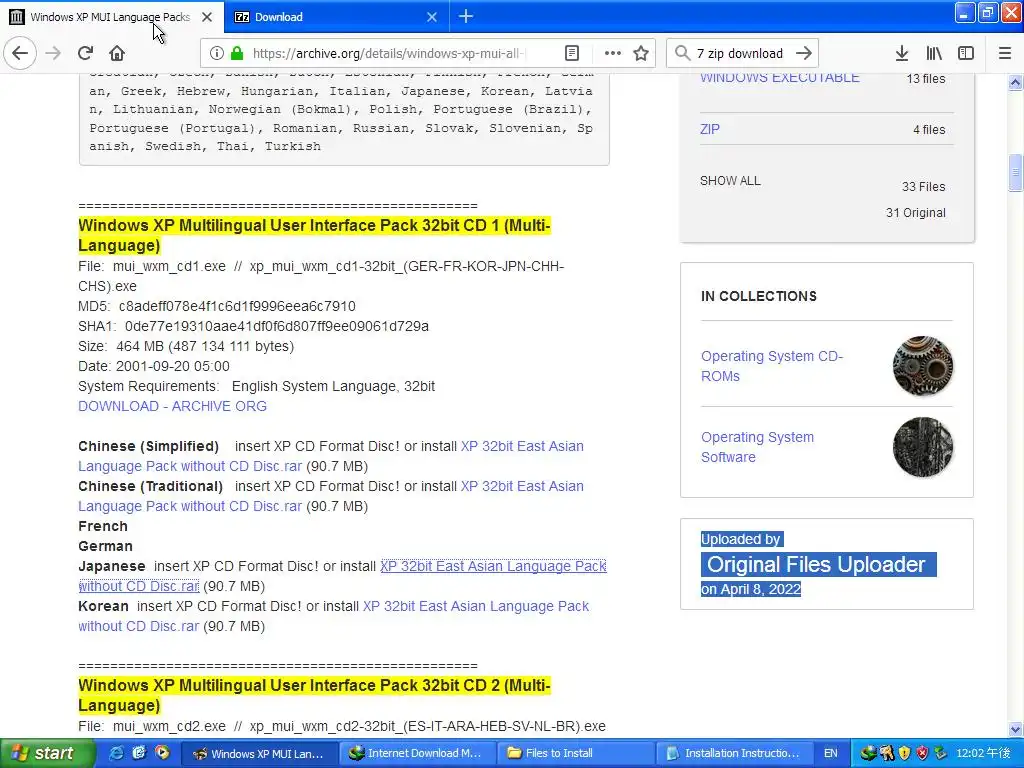Click the '7 zip download' search box

coord(740,53)
